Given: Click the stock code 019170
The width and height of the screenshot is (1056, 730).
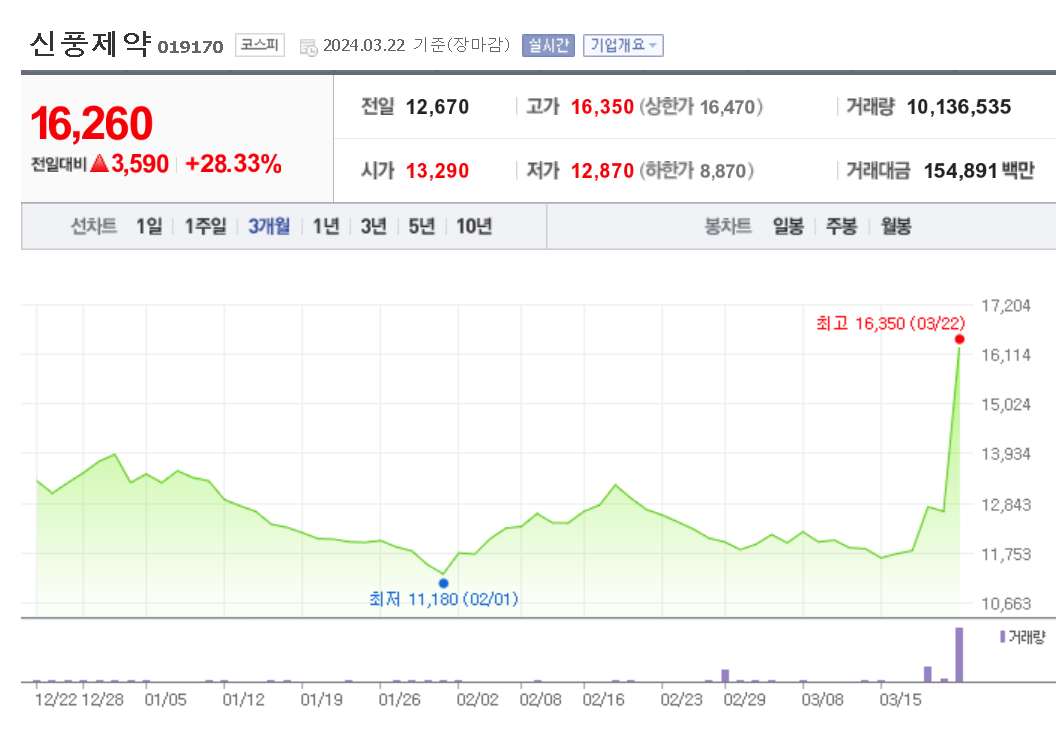Looking at the screenshot, I should point(190,47).
